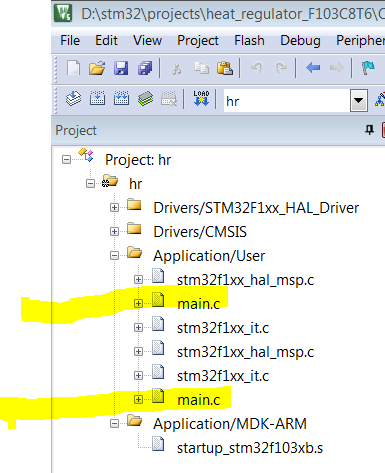Screen dimensions: 385x473
Task: Expand the Drivers/STM32F1xx_HAL_Driver group
Action: click(114, 208)
